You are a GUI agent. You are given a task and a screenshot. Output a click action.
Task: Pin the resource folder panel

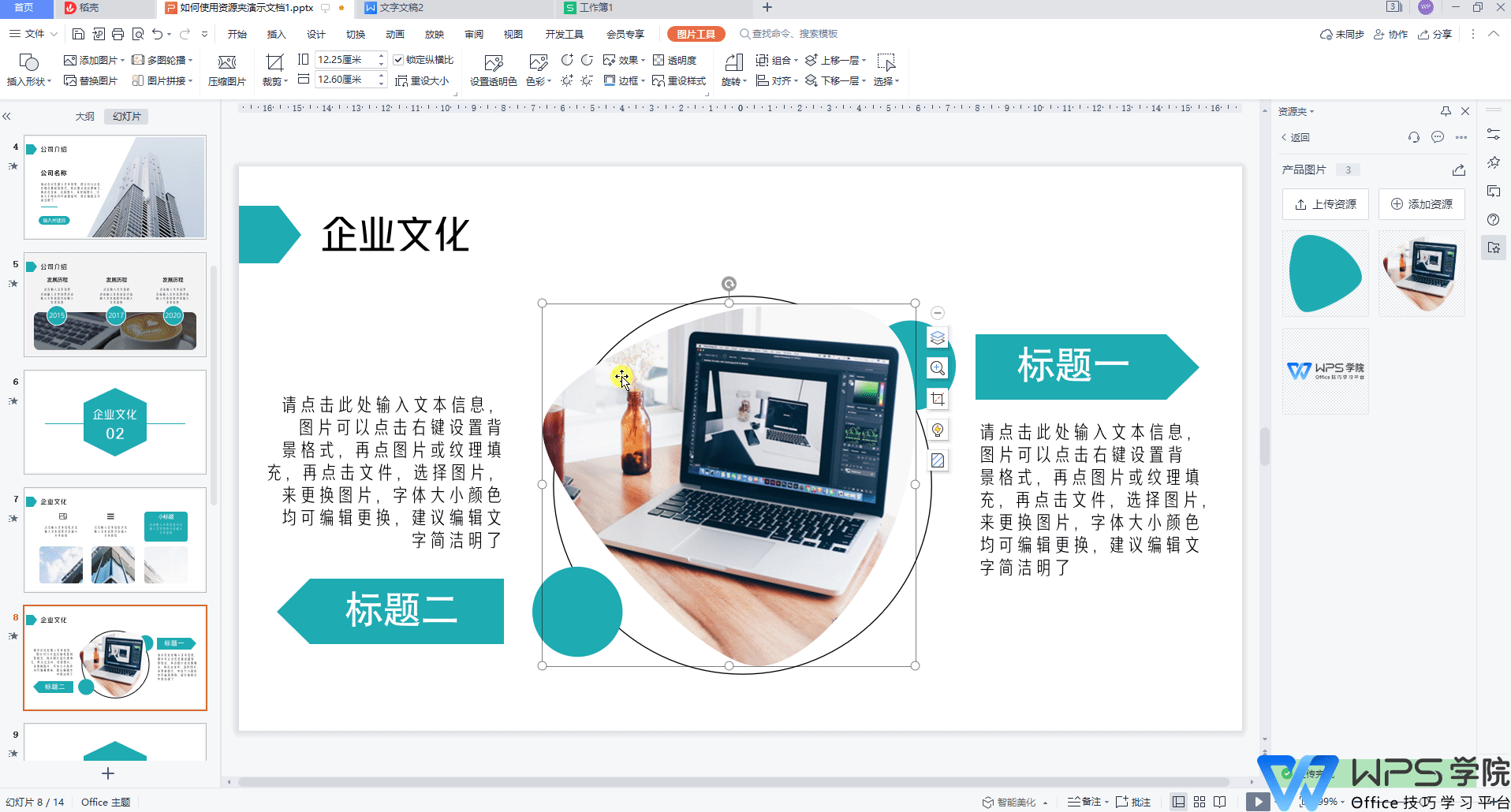pyautogui.click(x=1446, y=111)
